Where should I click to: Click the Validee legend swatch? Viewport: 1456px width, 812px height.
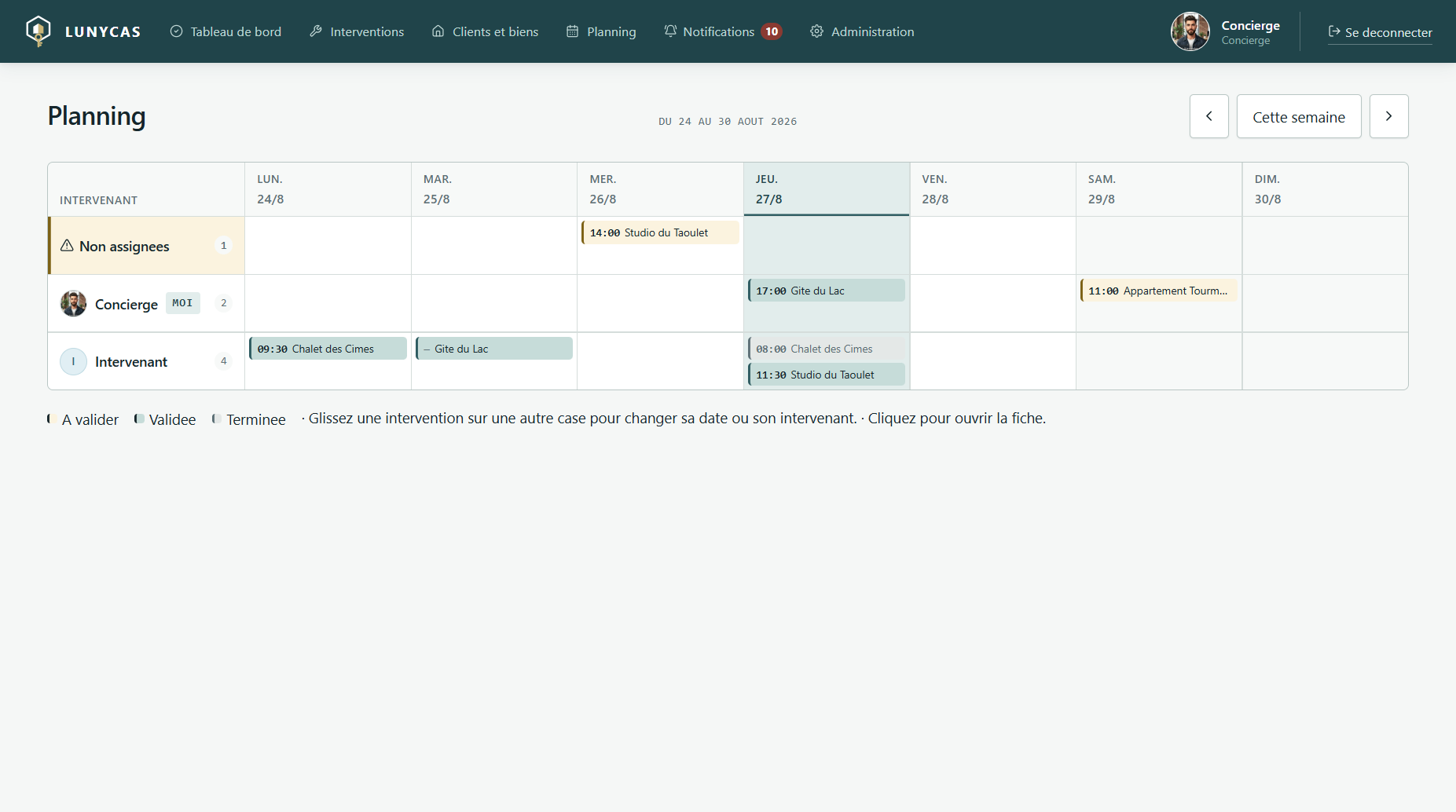tap(139, 419)
